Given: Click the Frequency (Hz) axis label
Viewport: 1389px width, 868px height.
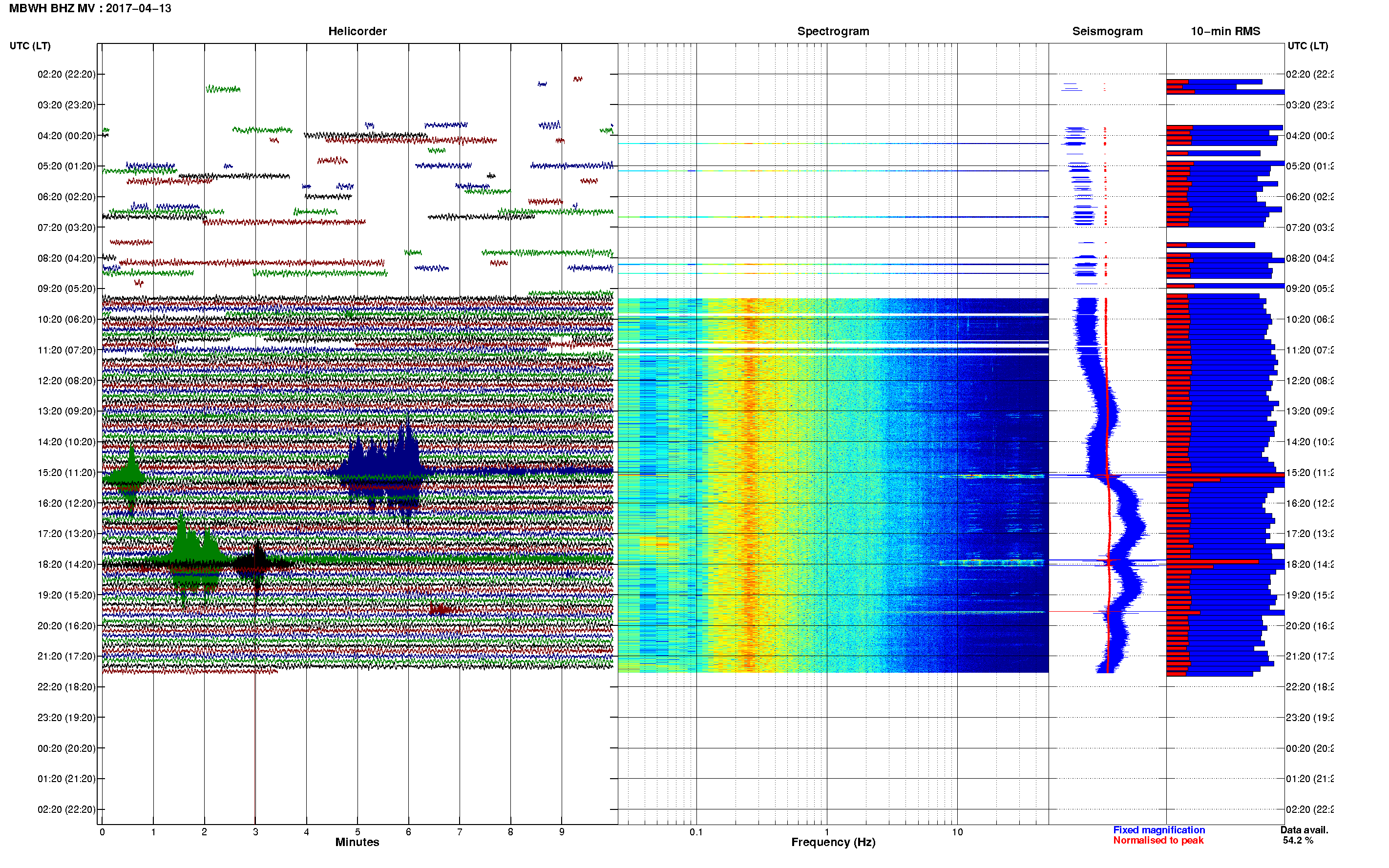Looking at the screenshot, I should click(833, 842).
